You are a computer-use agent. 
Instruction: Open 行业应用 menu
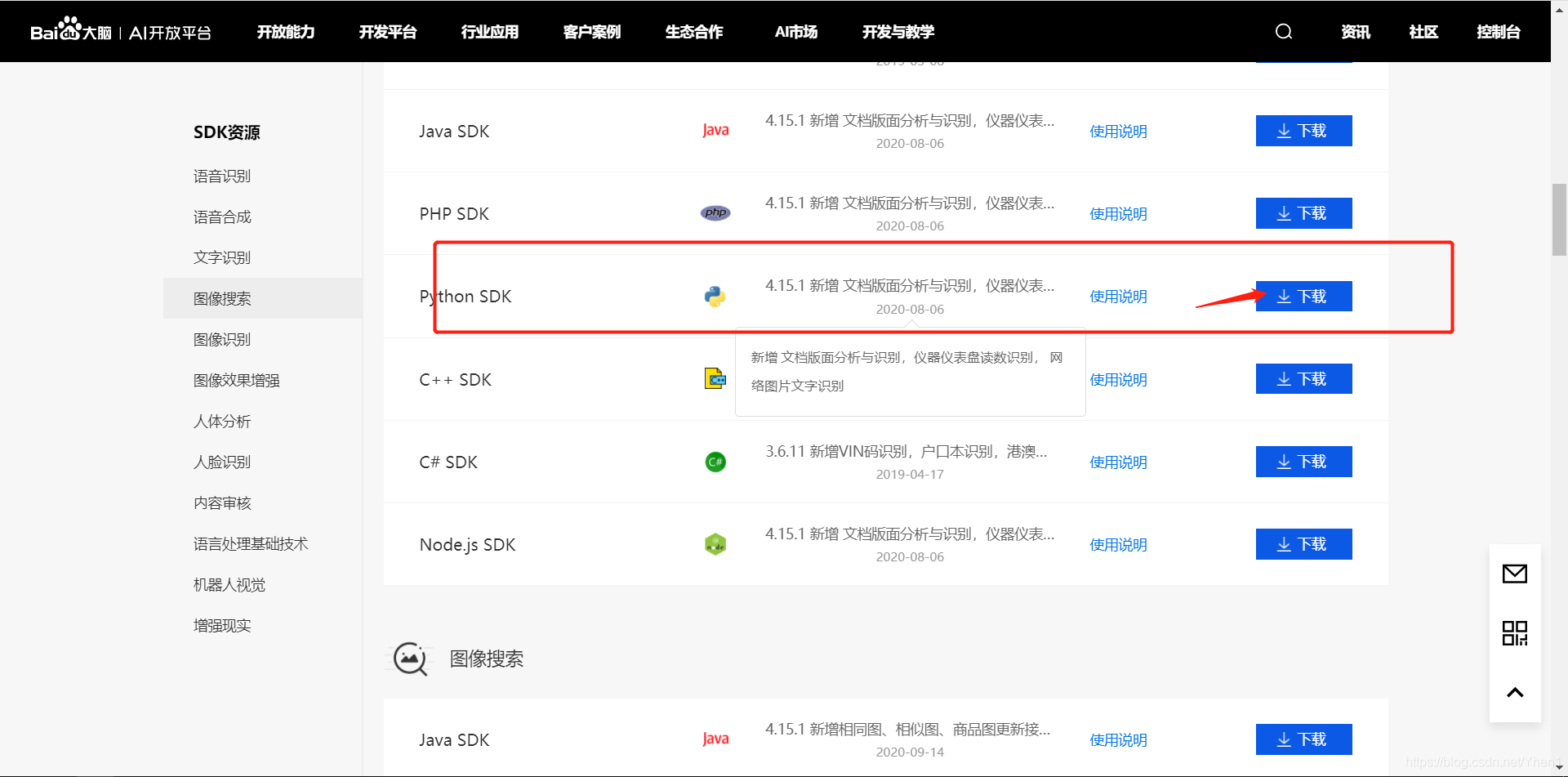(490, 32)
